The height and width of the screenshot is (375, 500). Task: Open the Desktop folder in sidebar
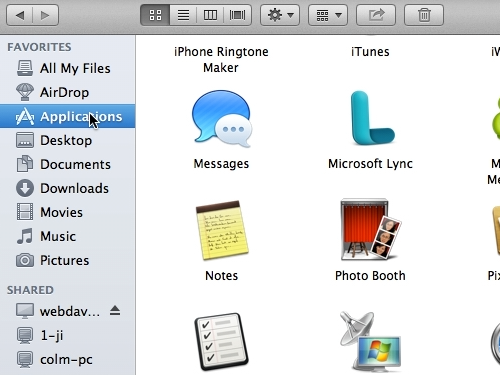click(68, 140)
